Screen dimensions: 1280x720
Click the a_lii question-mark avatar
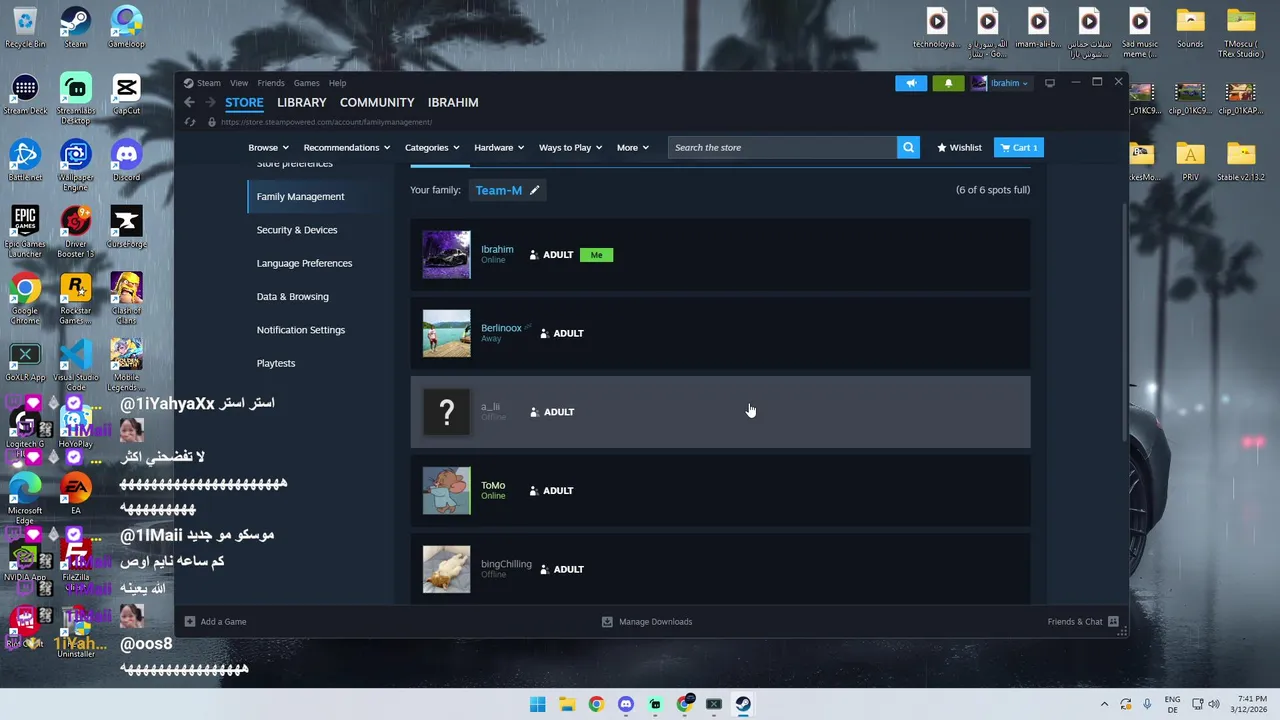446,412
